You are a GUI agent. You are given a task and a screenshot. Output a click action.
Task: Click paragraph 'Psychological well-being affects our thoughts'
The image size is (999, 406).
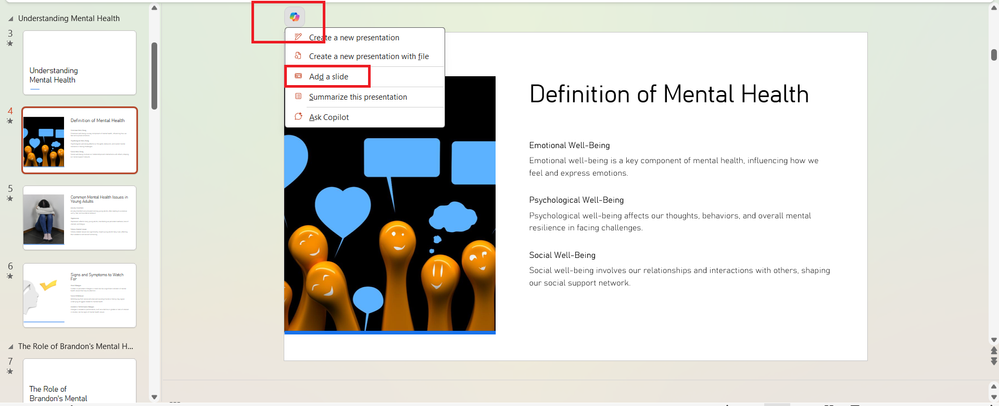[670, 222]
